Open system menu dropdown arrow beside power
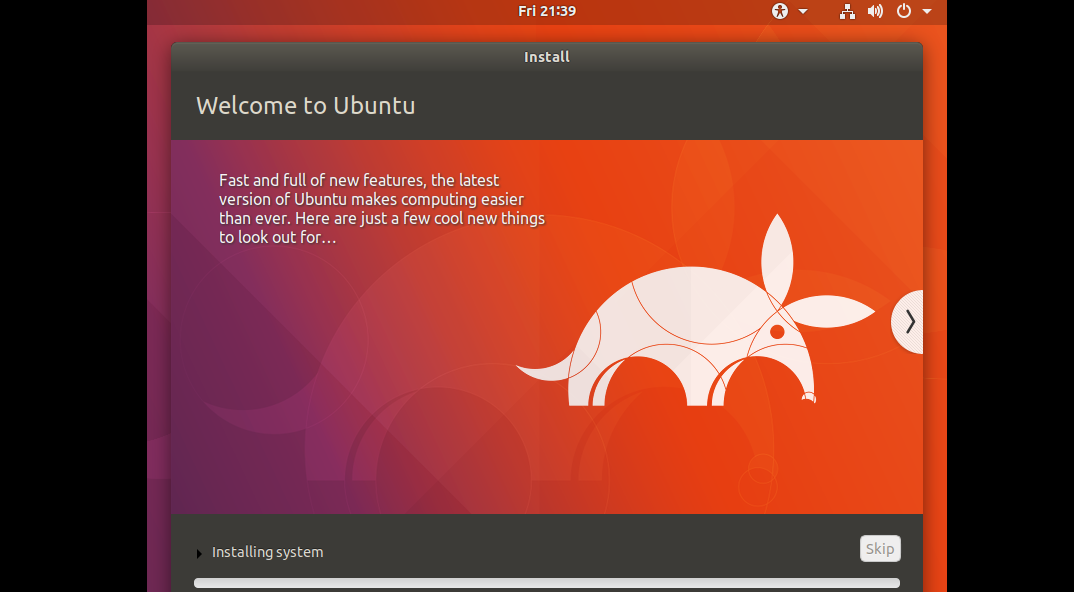 click(927, 11)
